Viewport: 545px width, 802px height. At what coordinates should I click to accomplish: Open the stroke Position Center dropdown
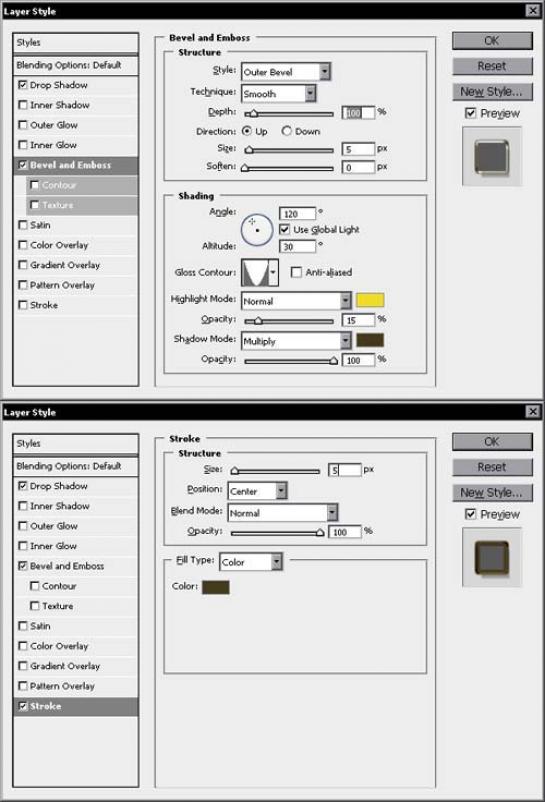point(258,491)
